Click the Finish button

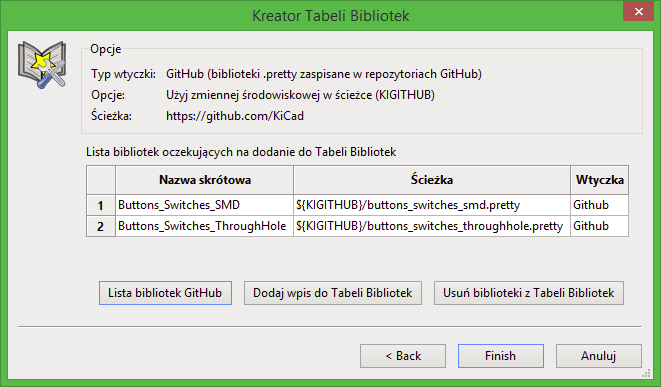501,356
